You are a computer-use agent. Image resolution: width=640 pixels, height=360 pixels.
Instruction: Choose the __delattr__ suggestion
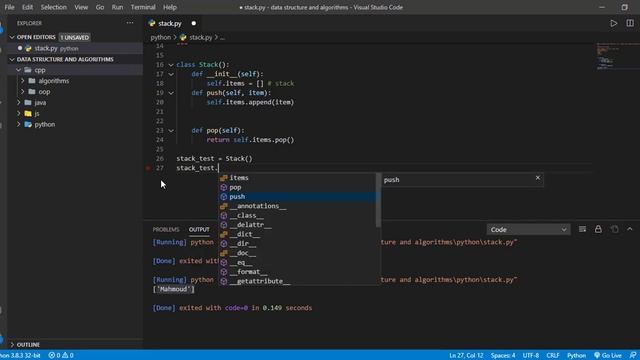pos(297,224)
